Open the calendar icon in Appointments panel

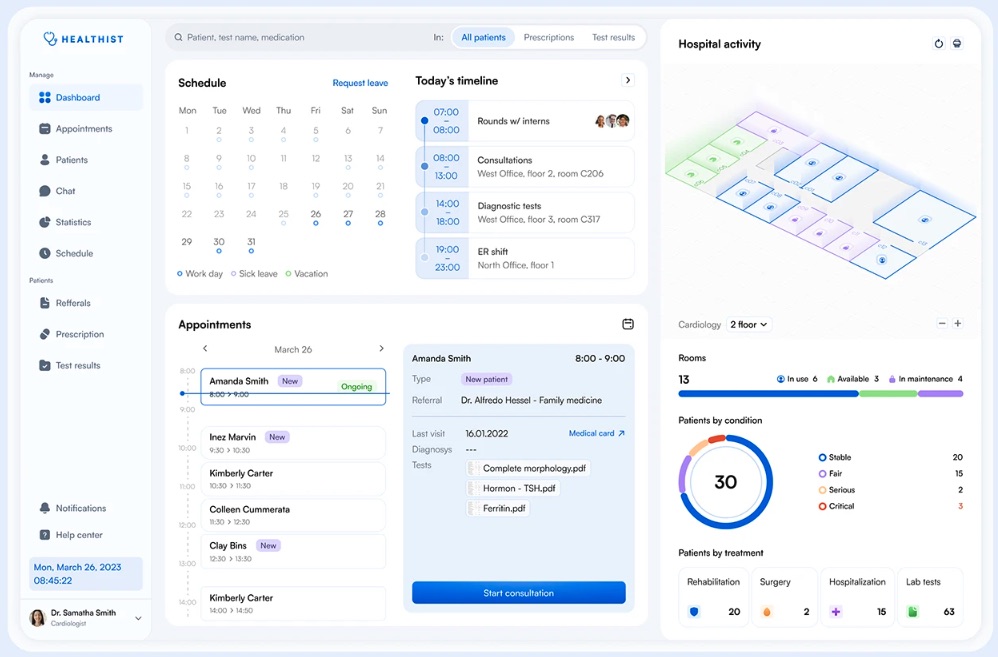(628, 324)
